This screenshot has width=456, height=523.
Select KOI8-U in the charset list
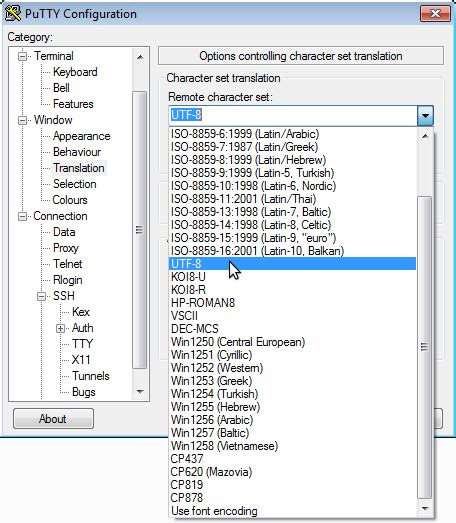coord(293,277)
